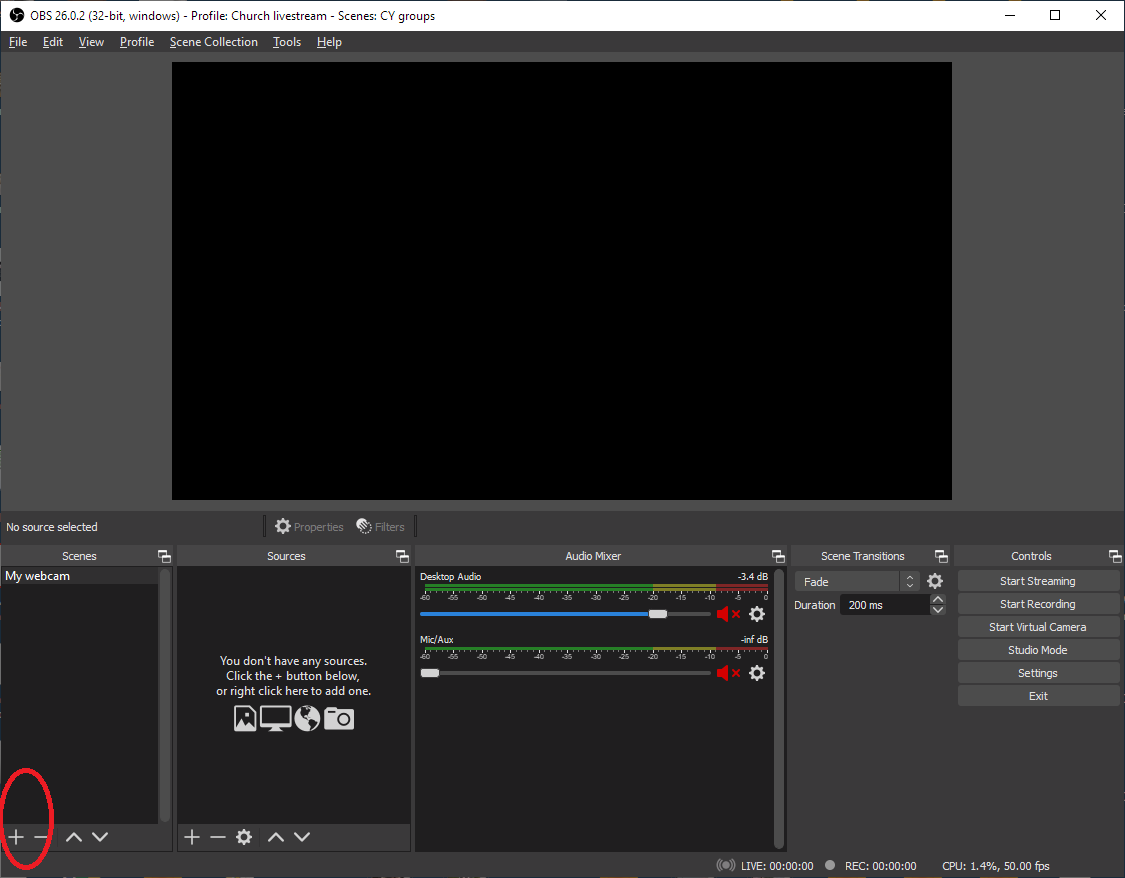
Task: Select the My webcam scene
Action: point(79,576)
